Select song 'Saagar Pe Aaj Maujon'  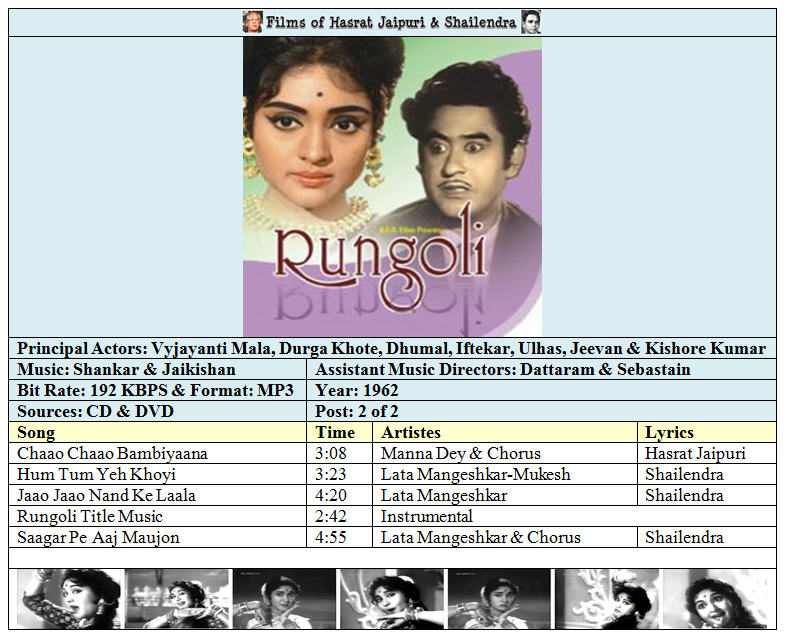pyautogui.click(x=98, y=538)
